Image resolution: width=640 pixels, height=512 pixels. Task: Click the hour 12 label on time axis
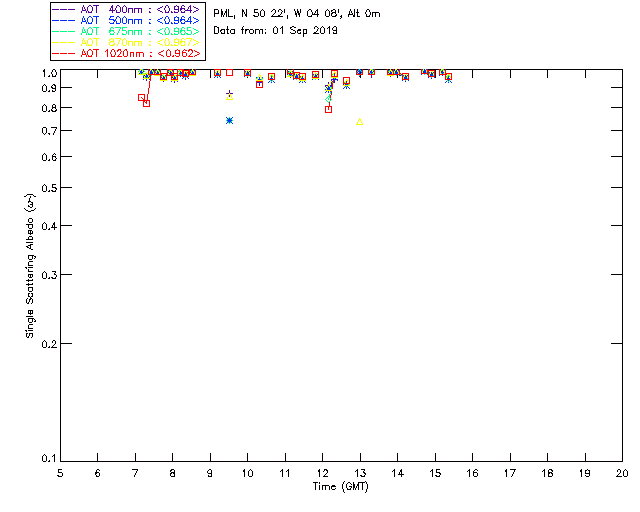[x=322, y=473]
